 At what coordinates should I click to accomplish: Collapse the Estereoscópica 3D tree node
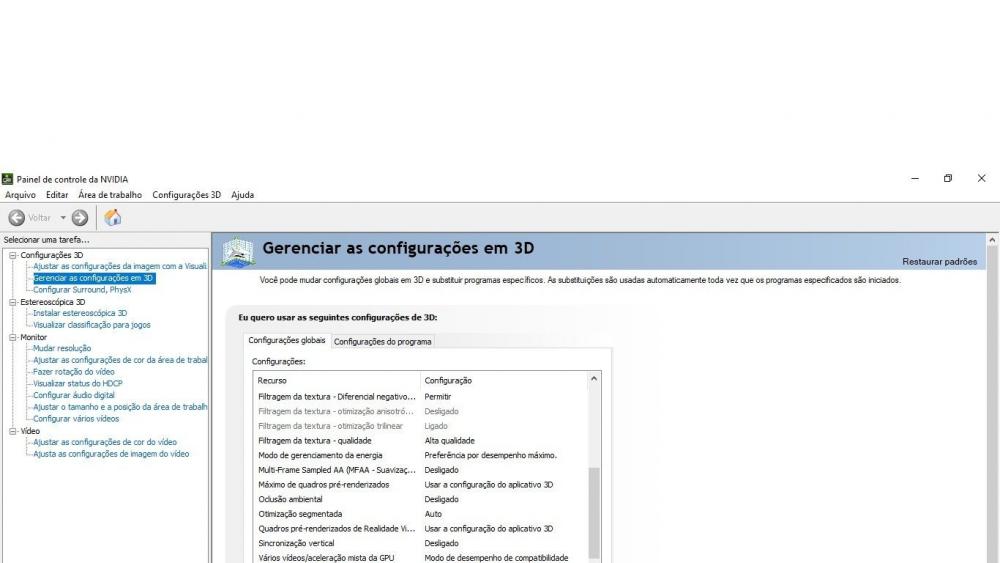pos(12,302)
